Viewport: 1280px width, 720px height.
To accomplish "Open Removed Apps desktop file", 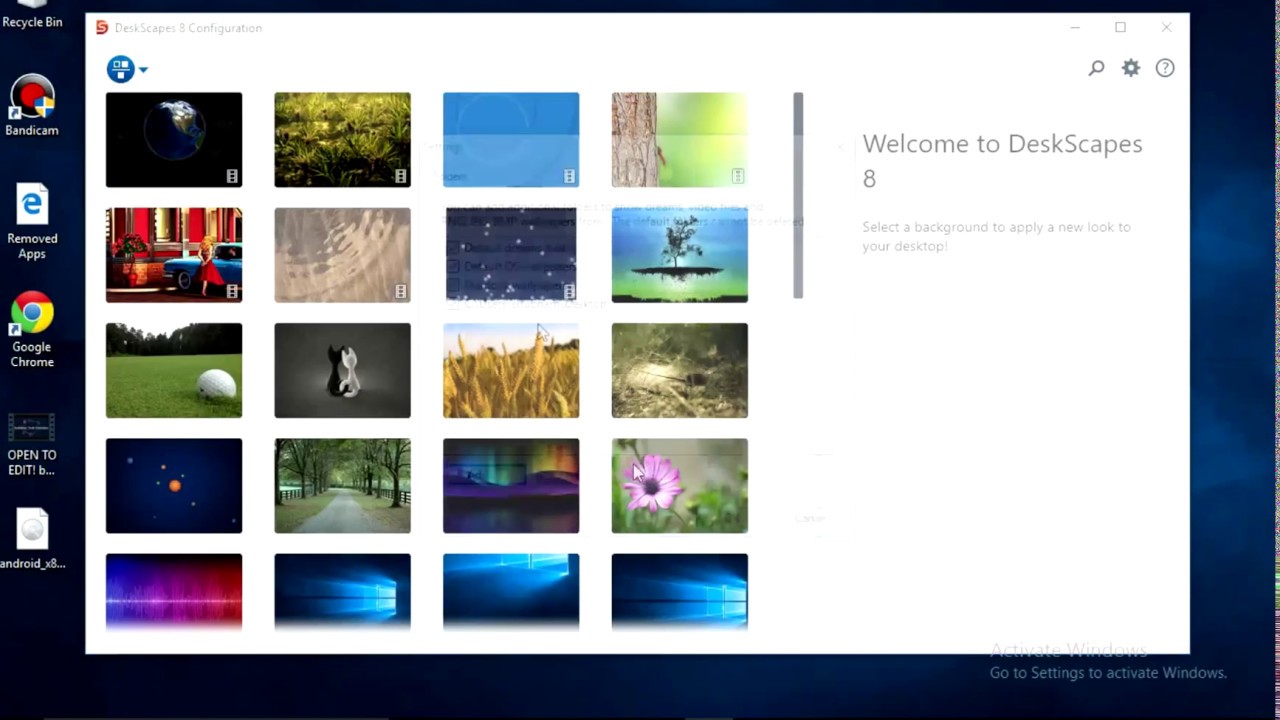I will click(x=32, y=220).
